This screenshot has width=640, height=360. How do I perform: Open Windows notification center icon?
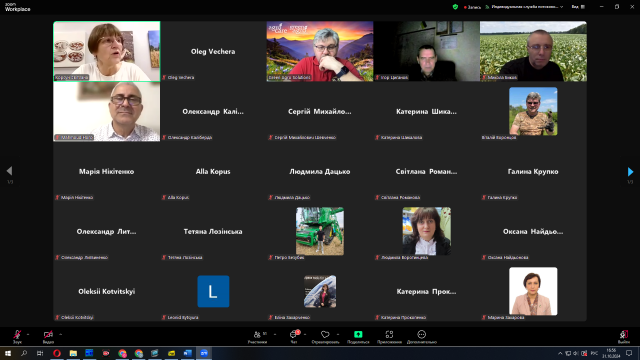[629, 353]
